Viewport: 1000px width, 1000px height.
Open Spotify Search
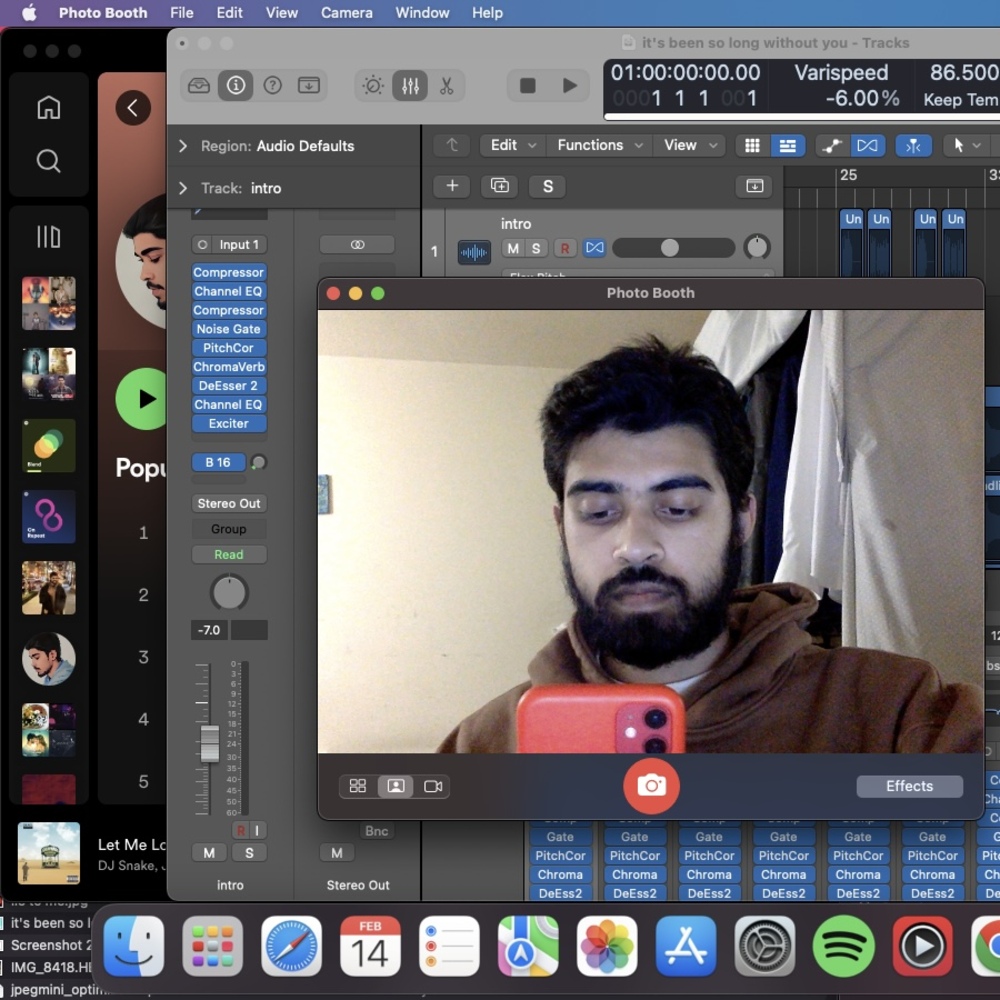(x=48, y=161)
